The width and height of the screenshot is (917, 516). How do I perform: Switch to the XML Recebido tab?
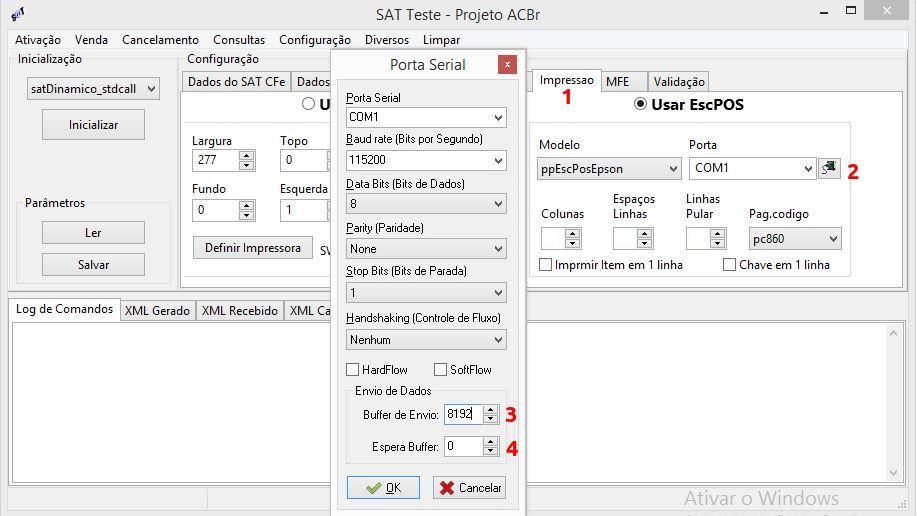(240, 311)
